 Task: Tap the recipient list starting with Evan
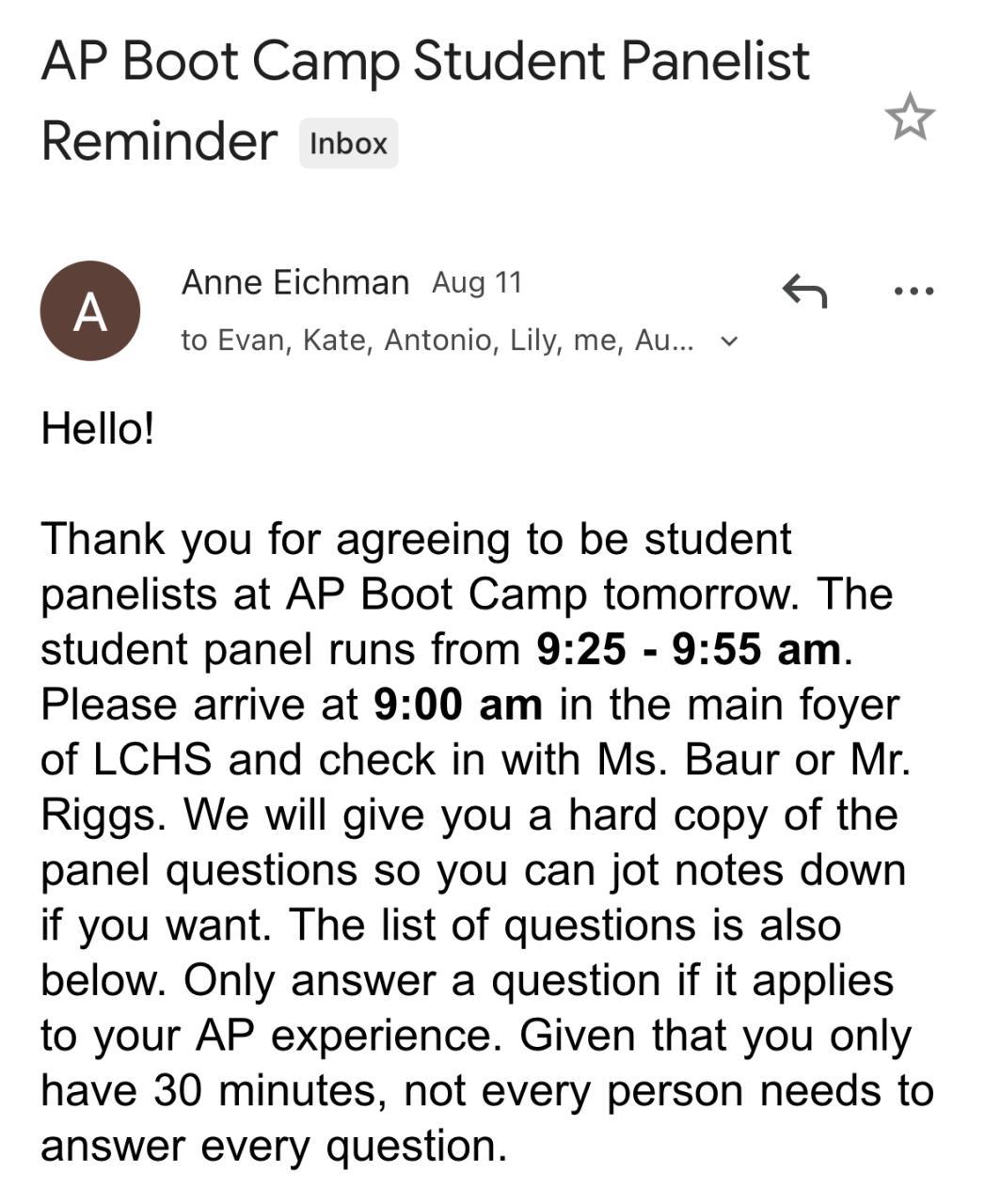(x=437, y=340)
